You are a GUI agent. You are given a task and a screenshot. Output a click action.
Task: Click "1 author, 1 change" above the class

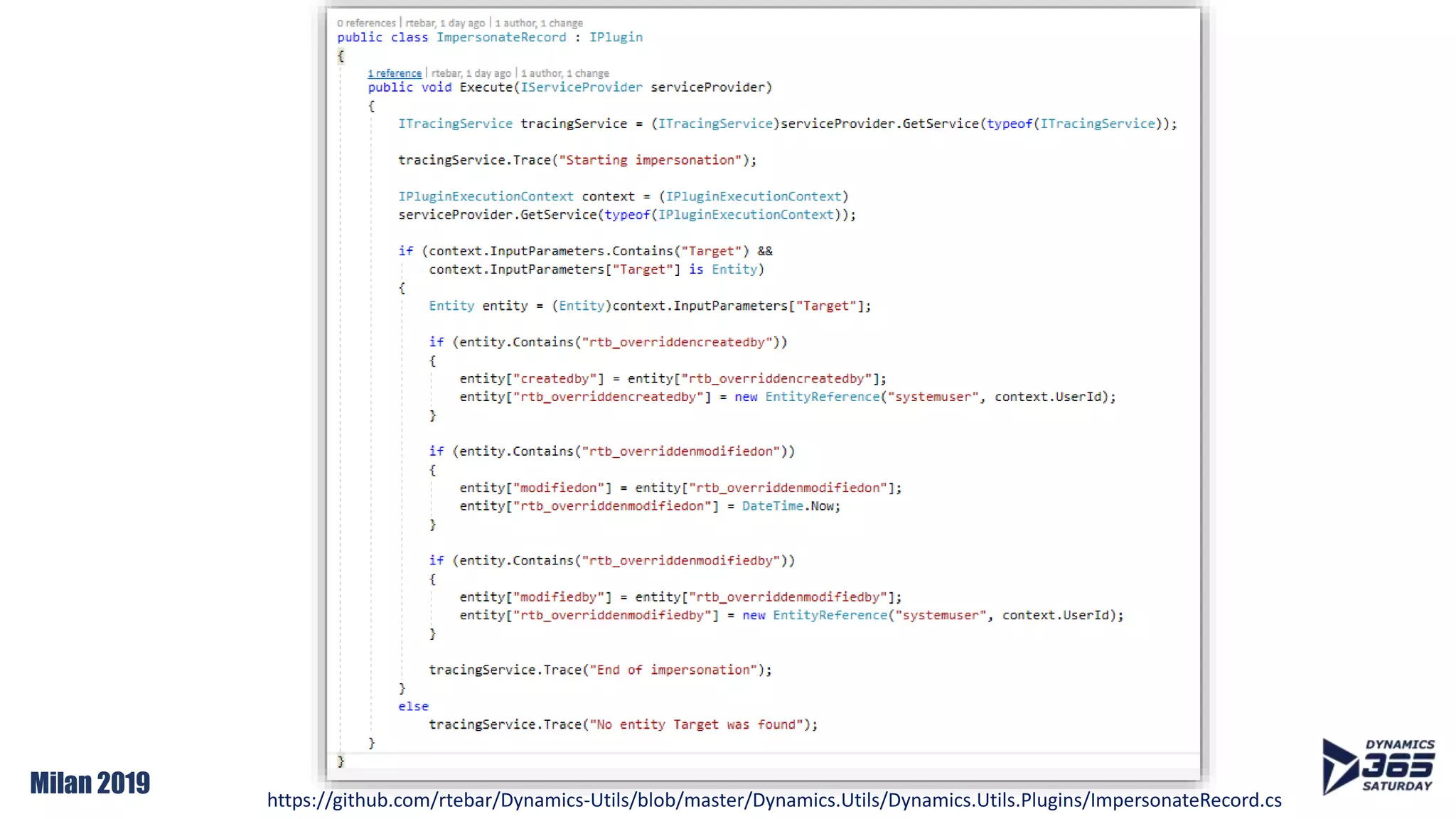click(539, 23)
